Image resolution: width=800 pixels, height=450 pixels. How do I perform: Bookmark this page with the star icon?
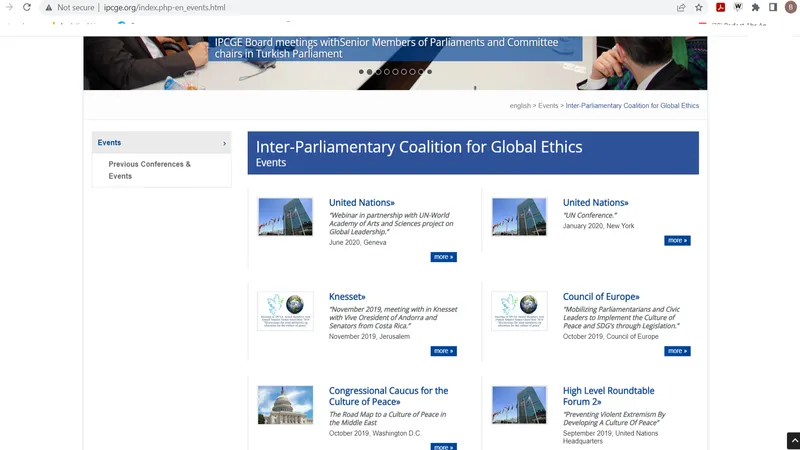pyautogui.click(x=699, y=8)
